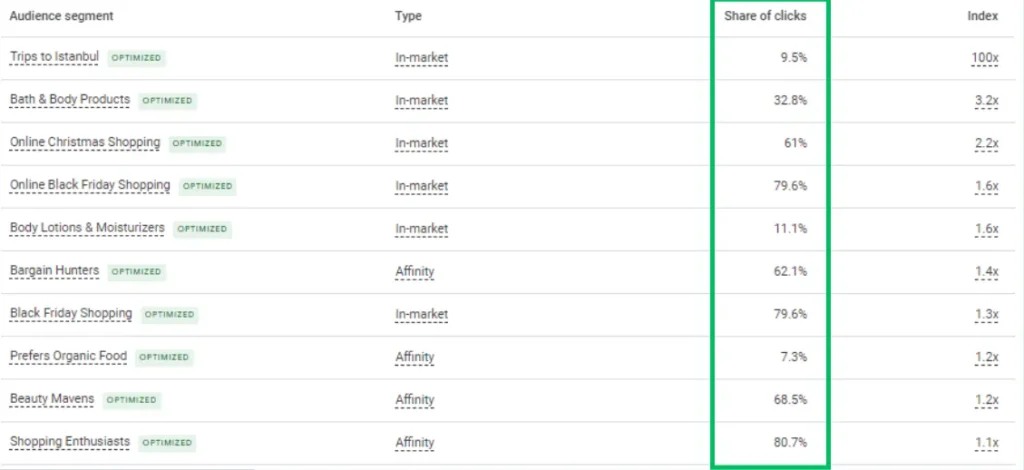Click the In-market type for Trips to Istanbul
This screenshot has height=470, width=1024.
(x=421, y=58)
